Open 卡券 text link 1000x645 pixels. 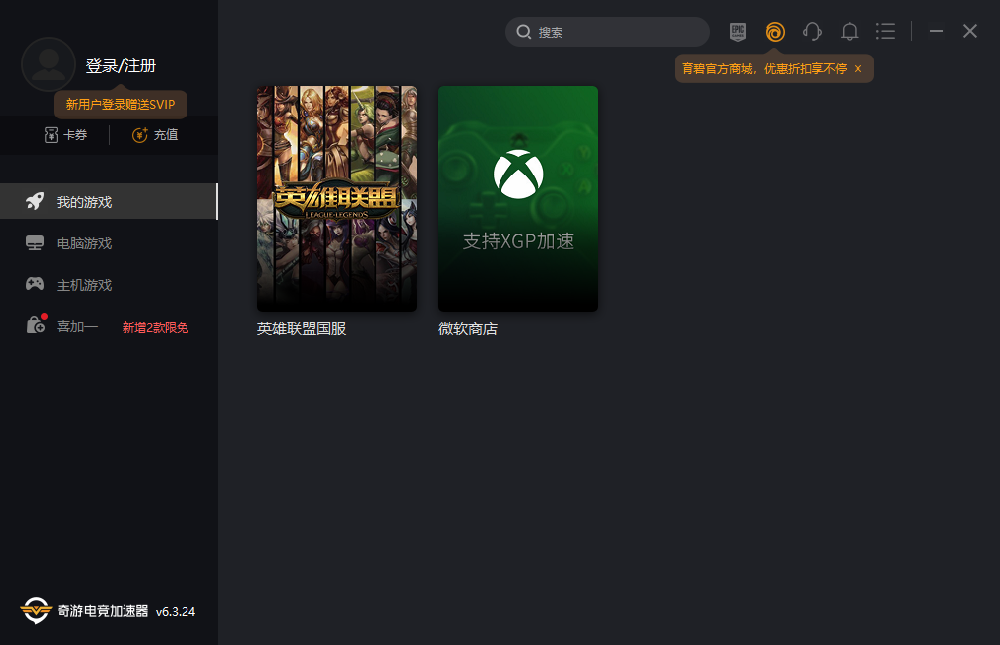click(75, 135)
